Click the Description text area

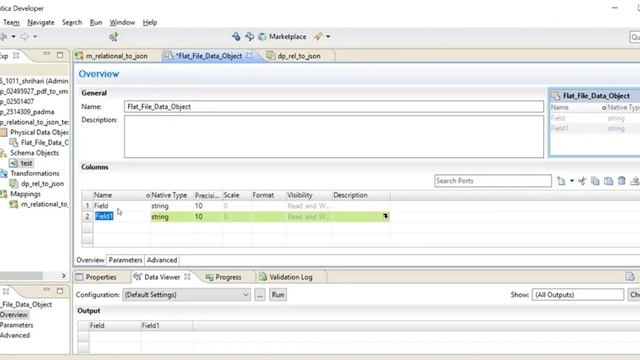click(x=333, y=137)
